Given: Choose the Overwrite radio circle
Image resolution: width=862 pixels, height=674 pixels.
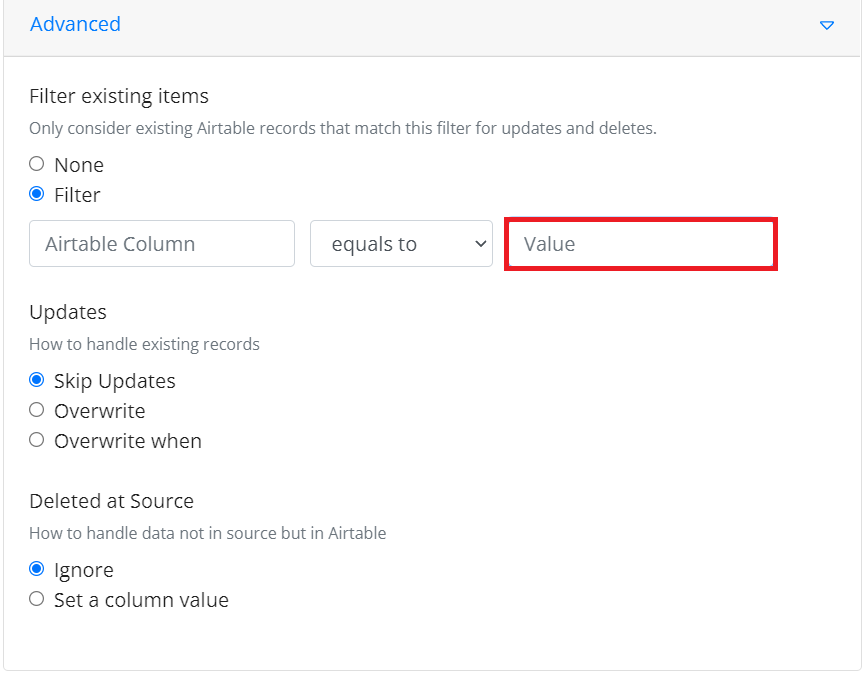Looking at the screenshot, I should (x=37, y=410).
